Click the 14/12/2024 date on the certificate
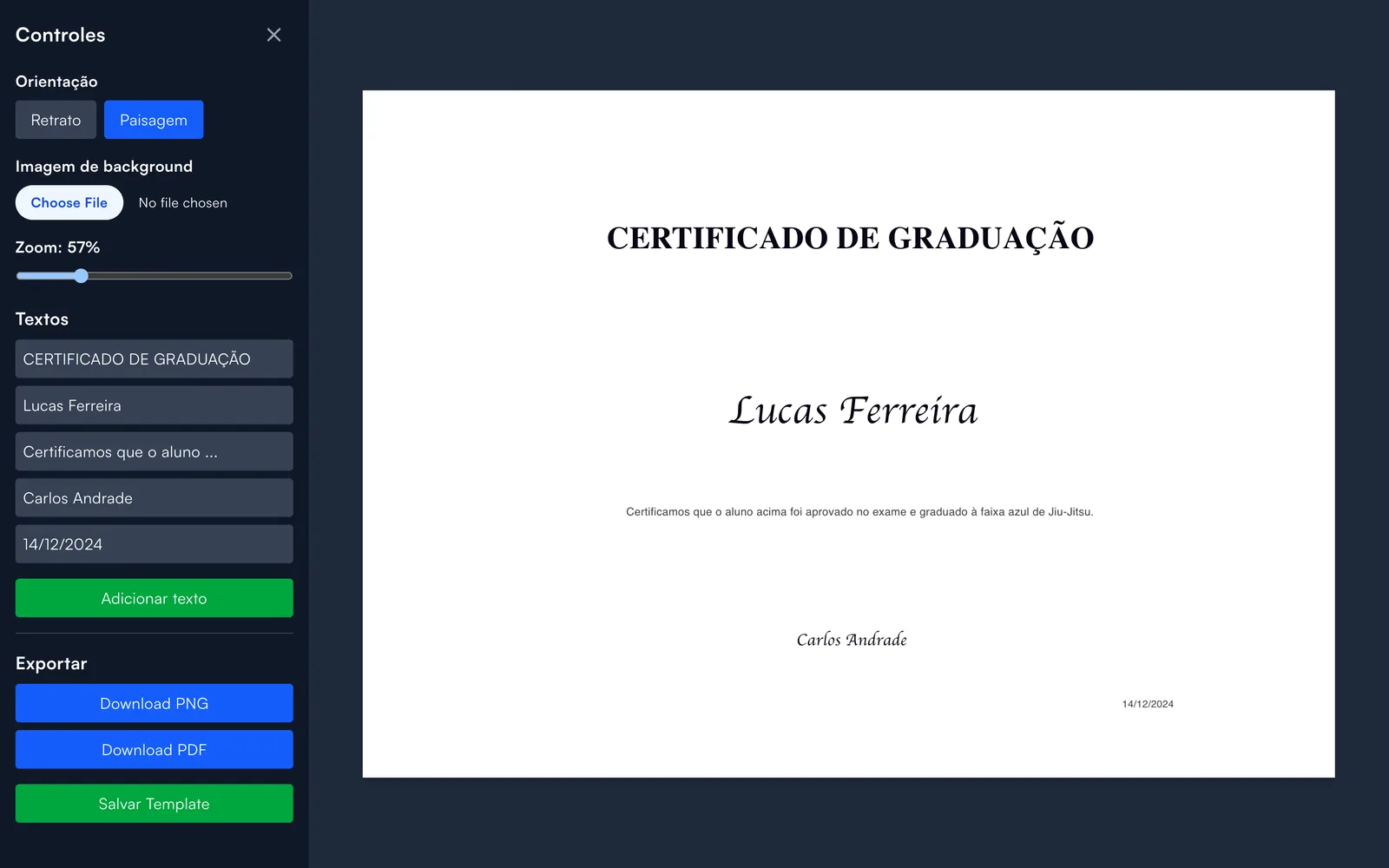1389x868 pixels. pos(1148,704)
